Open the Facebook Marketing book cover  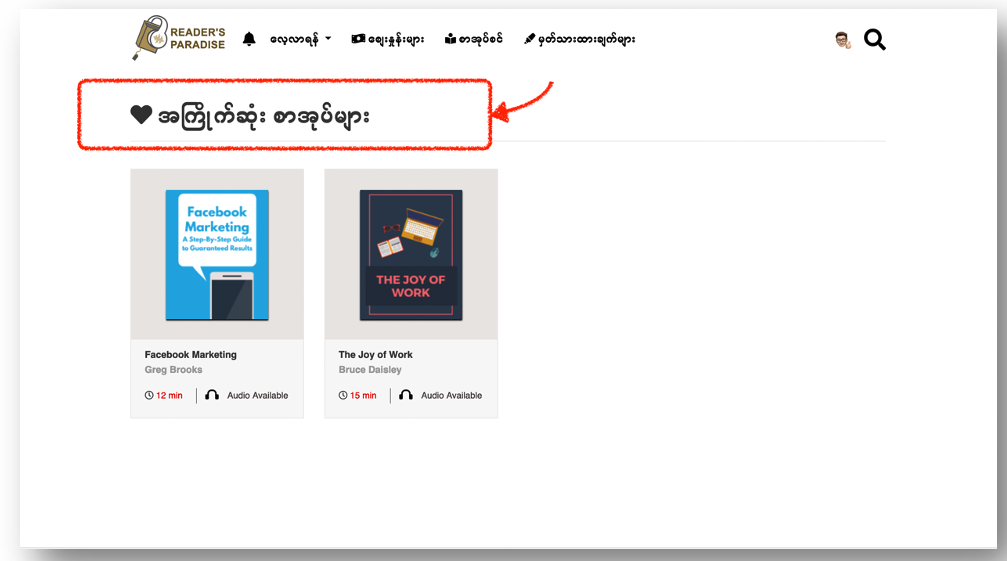[217, 255]
